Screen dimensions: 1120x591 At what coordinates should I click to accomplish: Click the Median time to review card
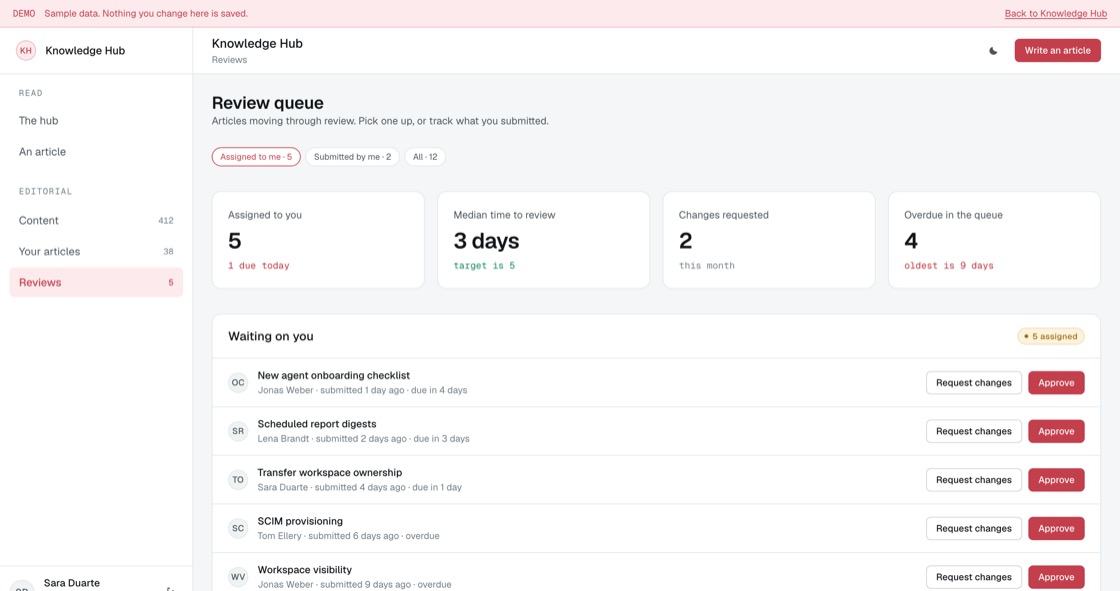click(x=544, y=240)
